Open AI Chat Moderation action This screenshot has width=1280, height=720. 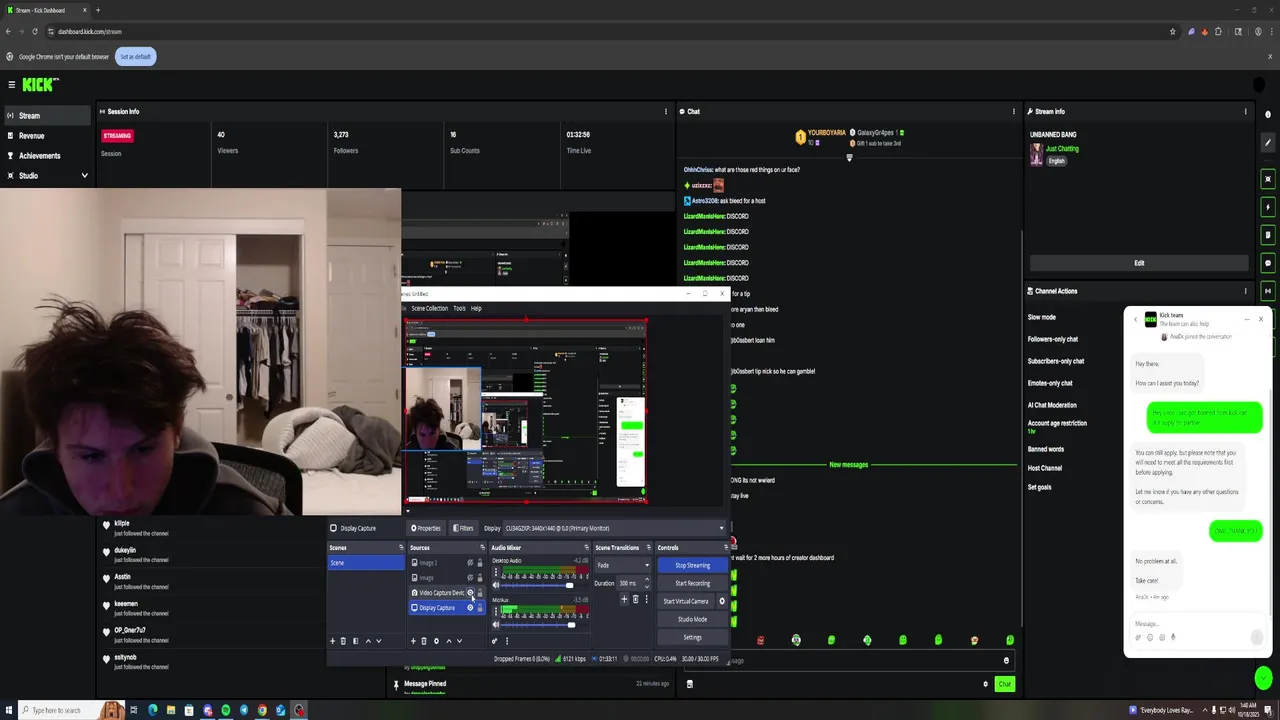(1052, 405)
